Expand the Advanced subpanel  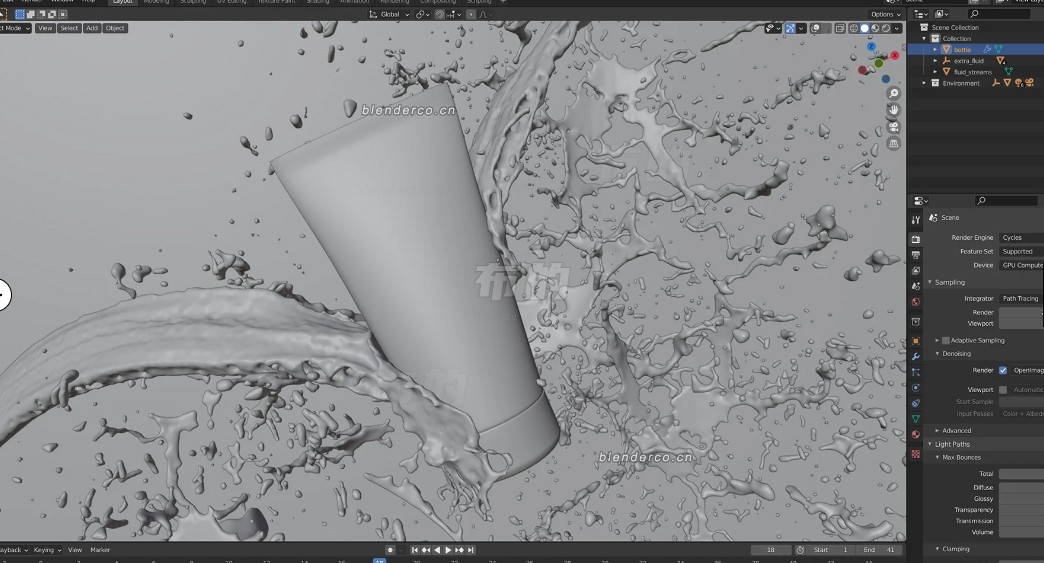click(x=937, y=431)
